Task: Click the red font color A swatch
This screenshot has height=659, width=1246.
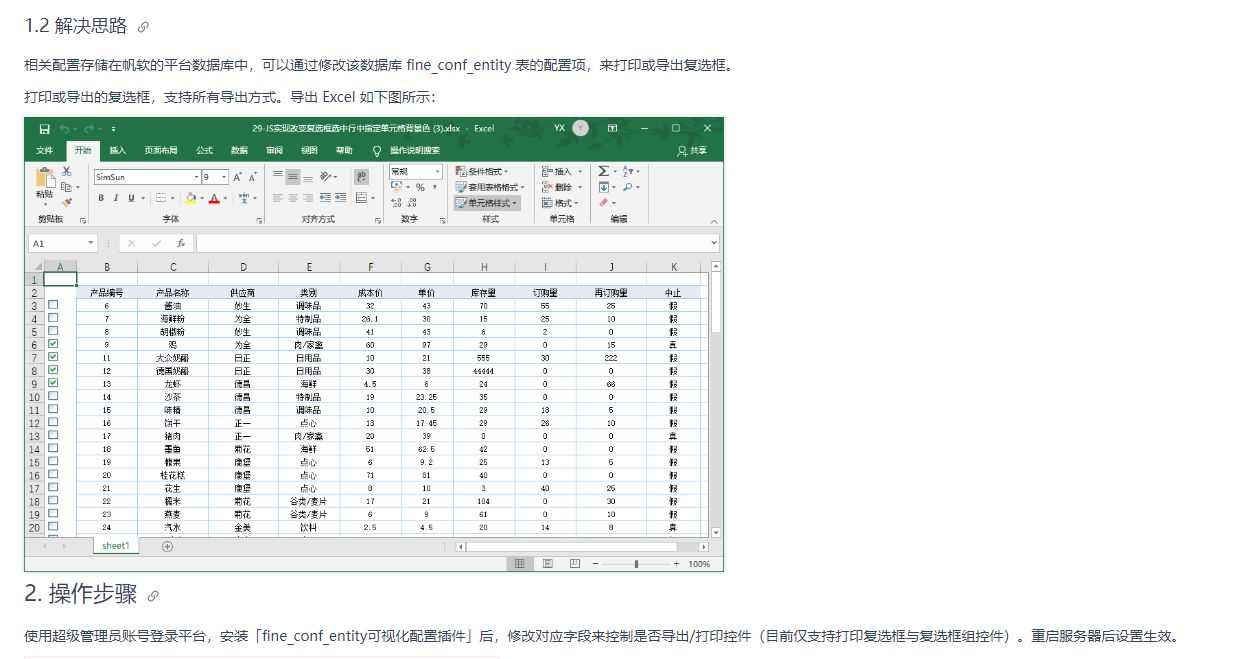Action: tap(215, 198)
